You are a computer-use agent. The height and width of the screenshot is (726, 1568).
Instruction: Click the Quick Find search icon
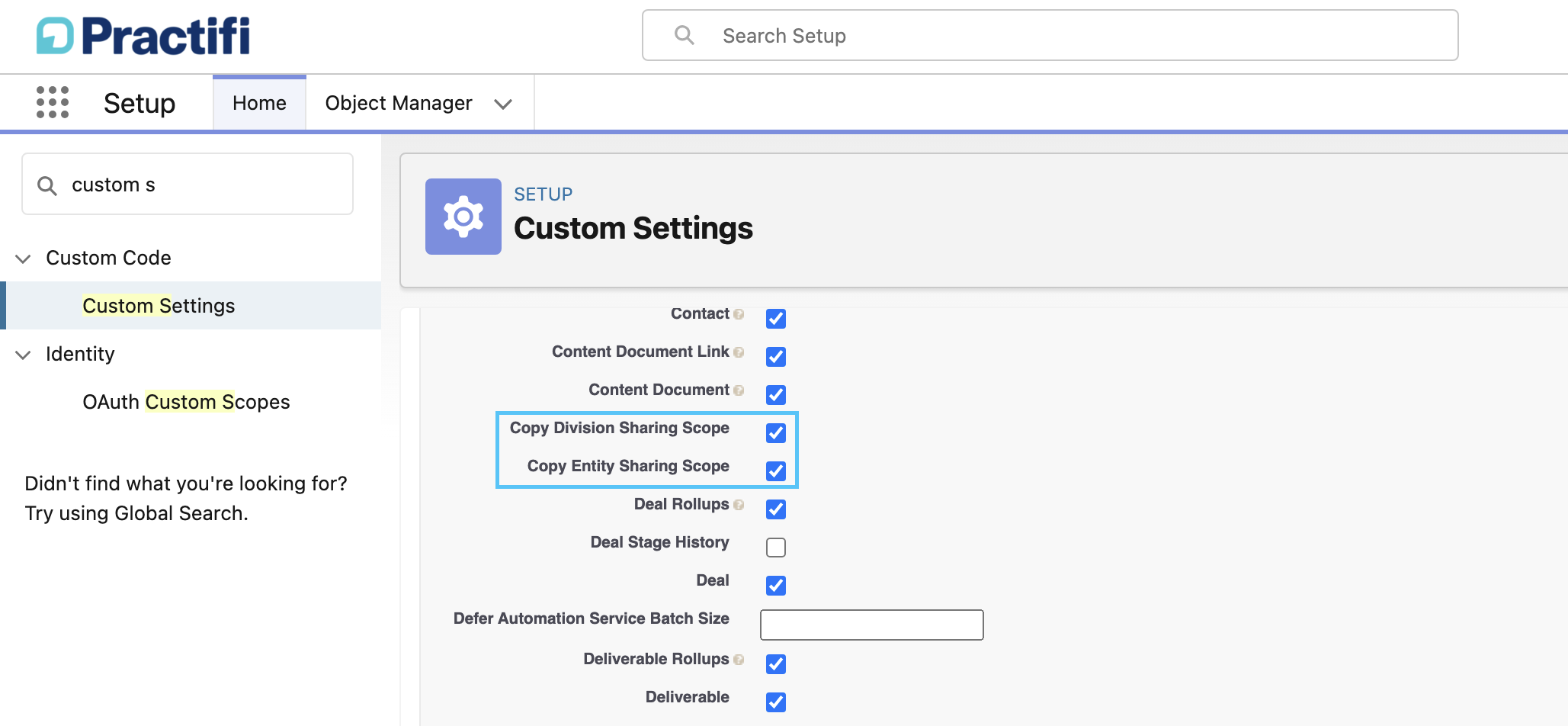pyautogui.click(x=47, y=185)
